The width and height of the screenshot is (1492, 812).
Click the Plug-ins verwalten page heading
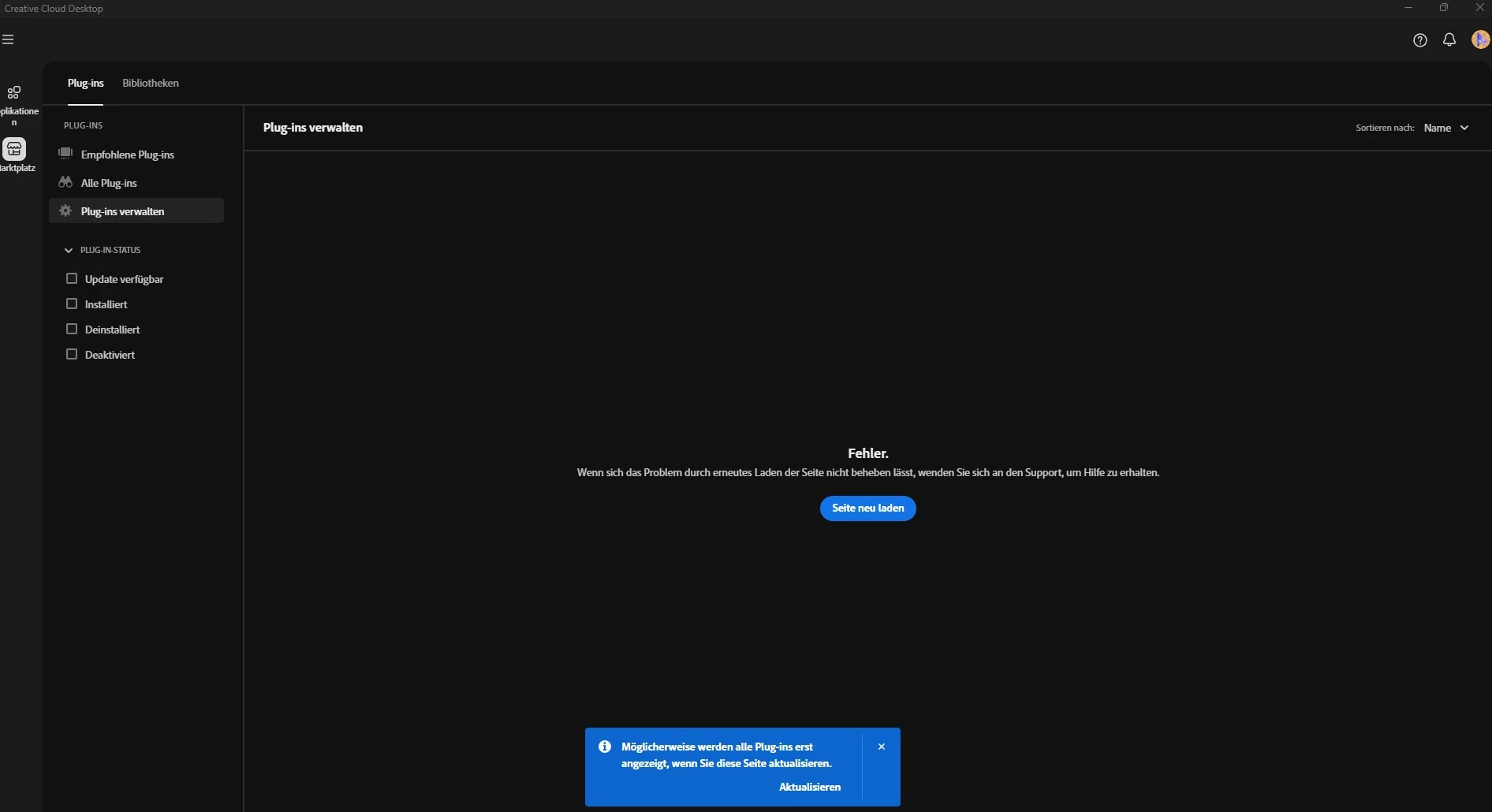[313, 128]
